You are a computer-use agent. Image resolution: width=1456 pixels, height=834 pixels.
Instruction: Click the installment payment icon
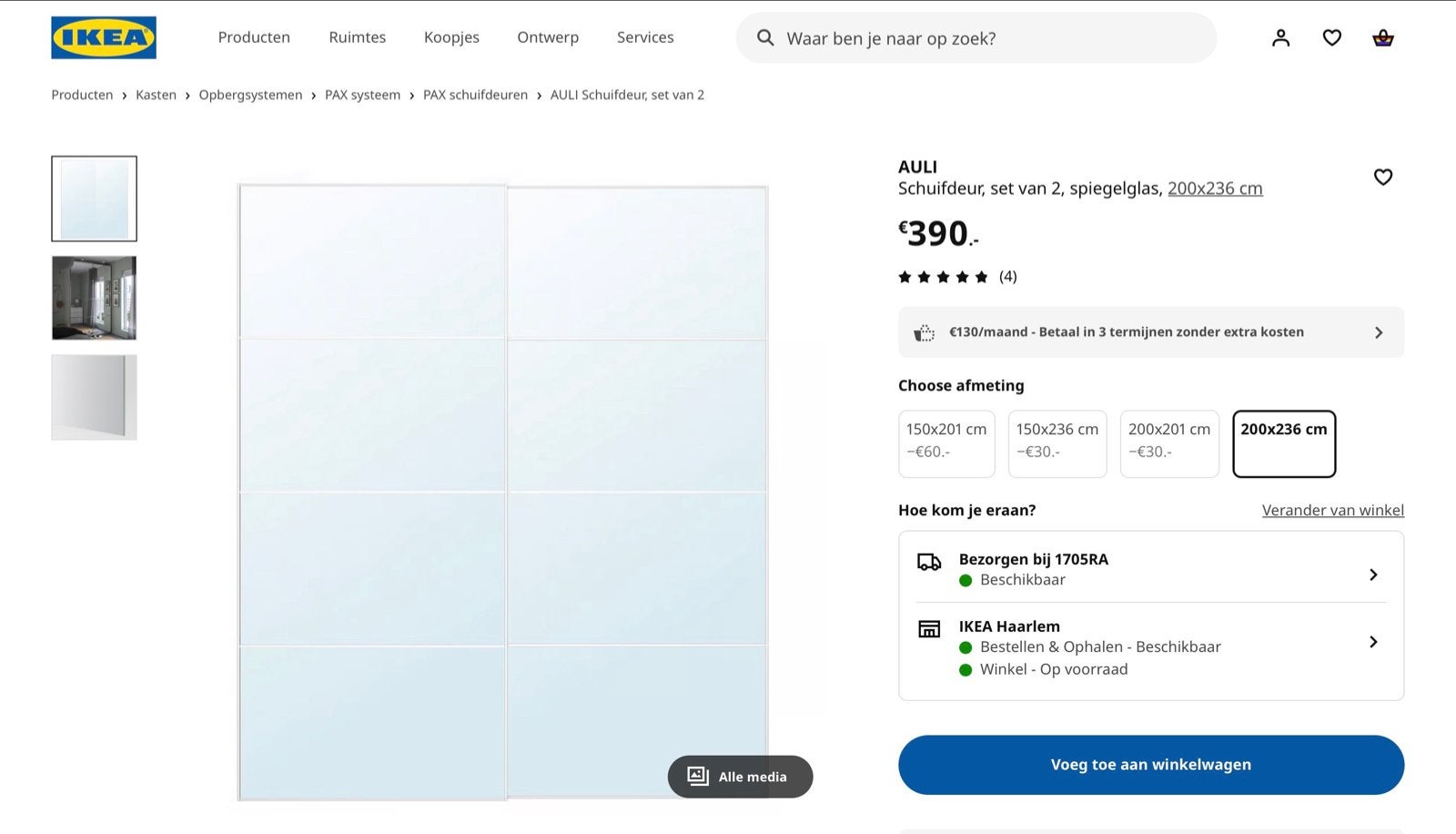(x=924, y=332)
